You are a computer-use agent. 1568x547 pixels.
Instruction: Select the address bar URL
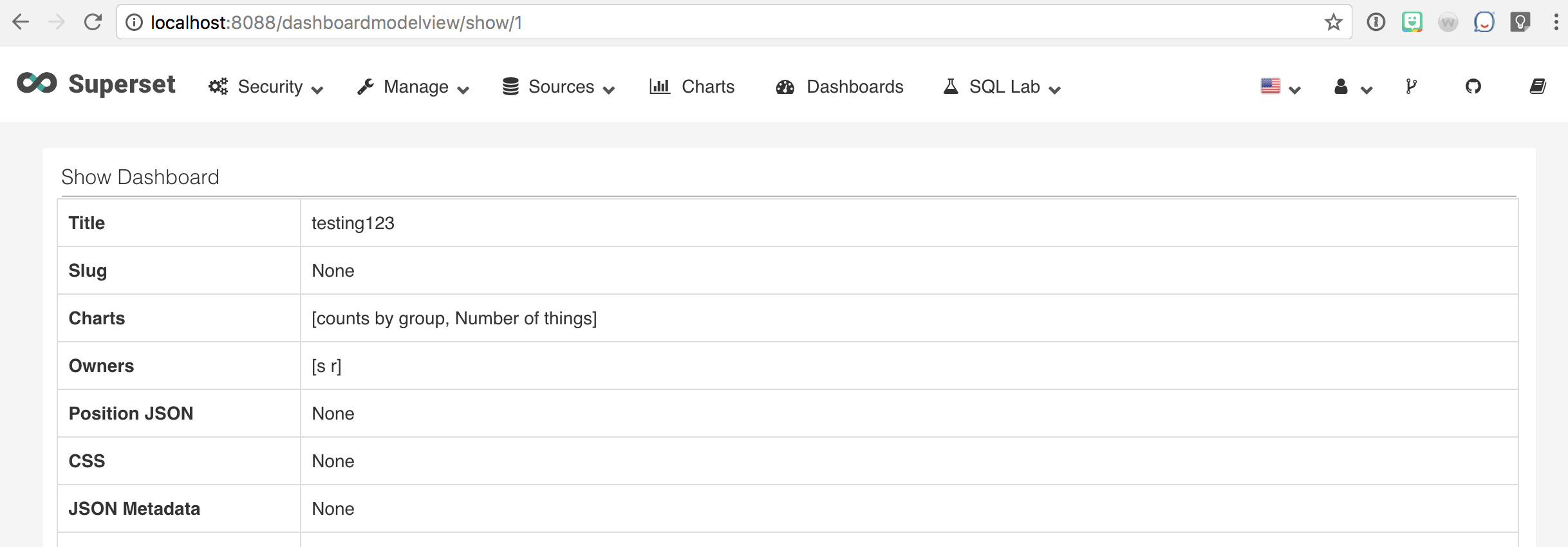(322, 22)
